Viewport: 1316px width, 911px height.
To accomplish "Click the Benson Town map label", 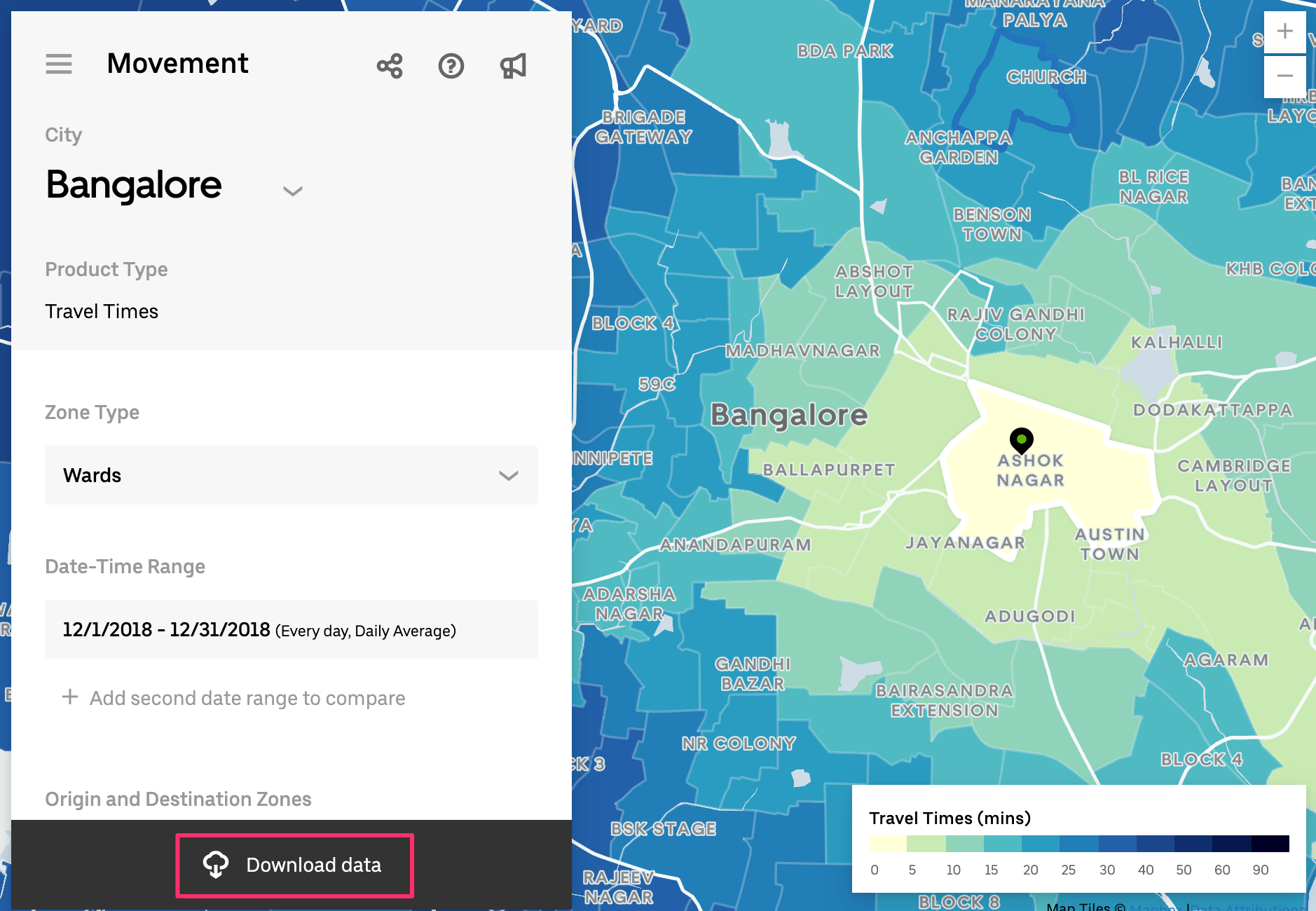I will 992,224.
